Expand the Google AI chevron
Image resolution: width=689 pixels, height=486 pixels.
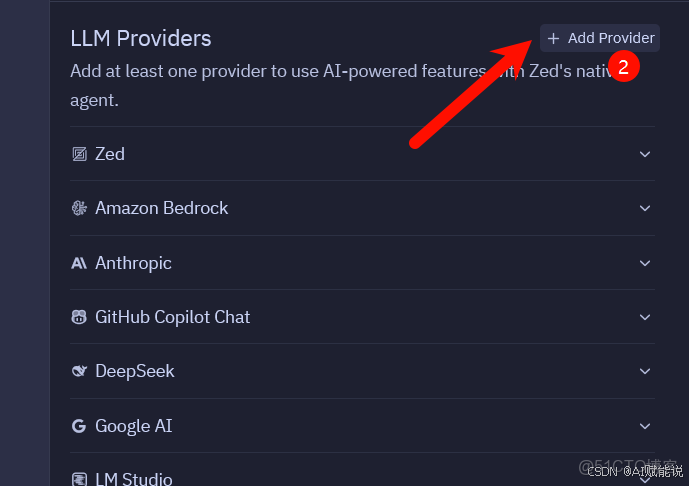645,426
